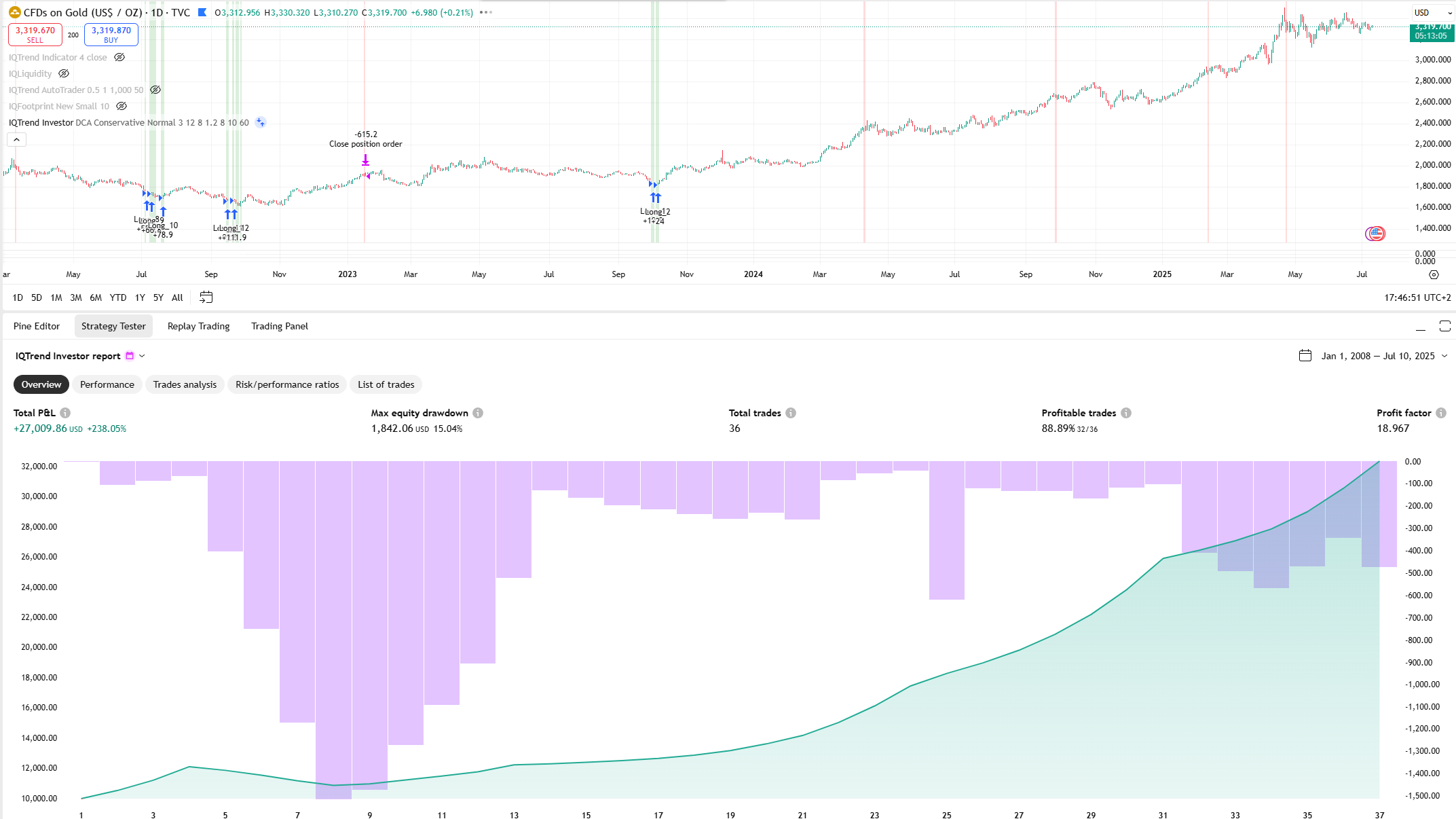This screenshot has height=819, width=1456.
Task: Edit the order quantity 200 field
Action: [73, 35]
